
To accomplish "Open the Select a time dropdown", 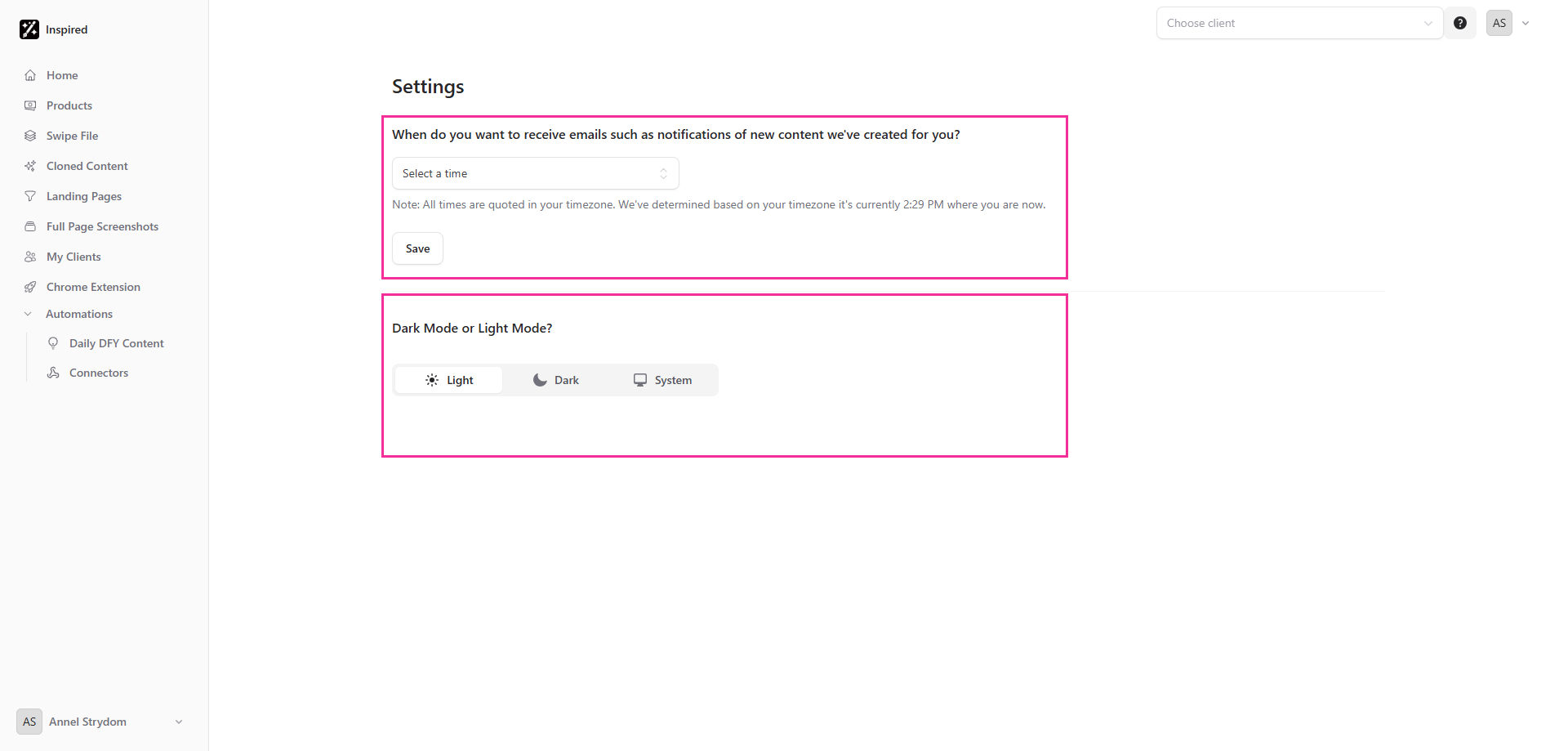I will [x=536, y=173].
